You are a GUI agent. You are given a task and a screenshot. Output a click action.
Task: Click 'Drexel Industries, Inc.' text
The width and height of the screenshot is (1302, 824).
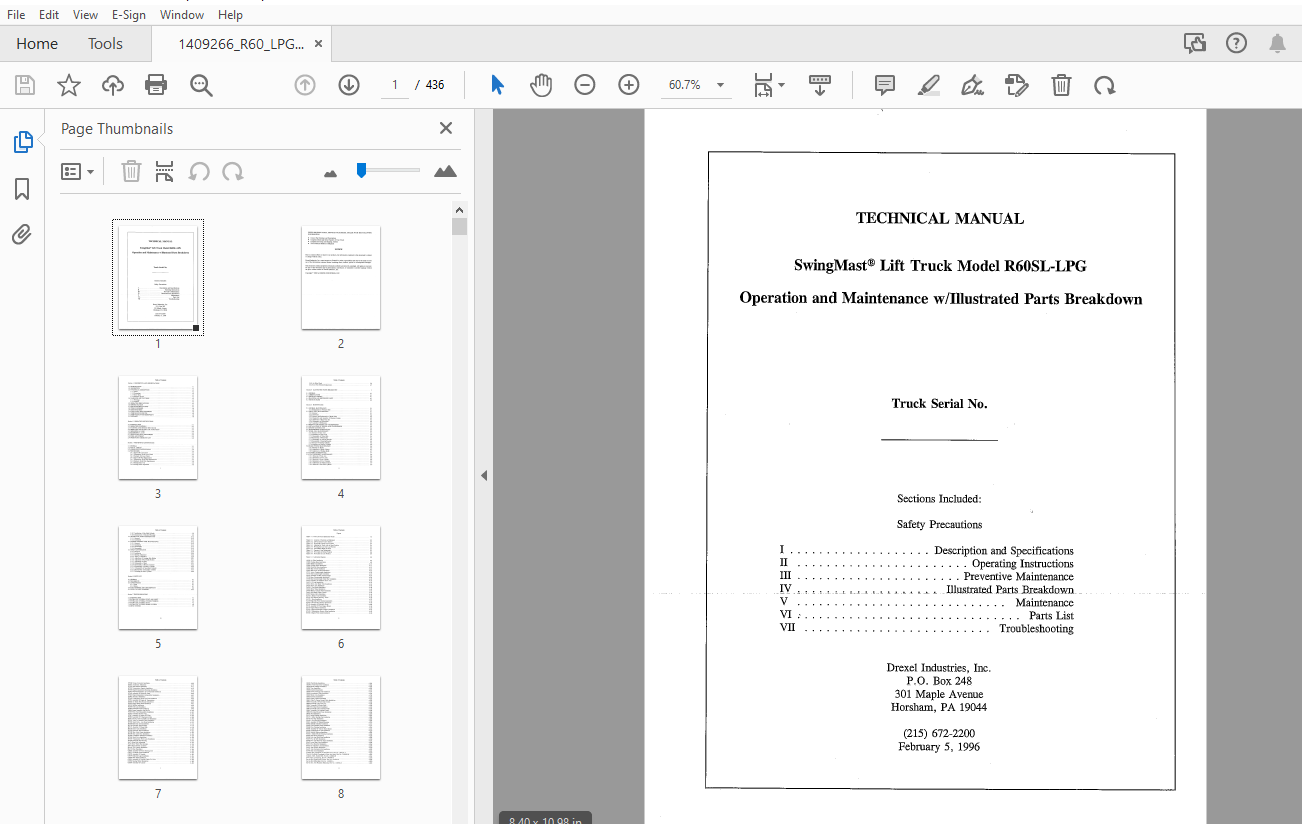[x=938, y=668]
